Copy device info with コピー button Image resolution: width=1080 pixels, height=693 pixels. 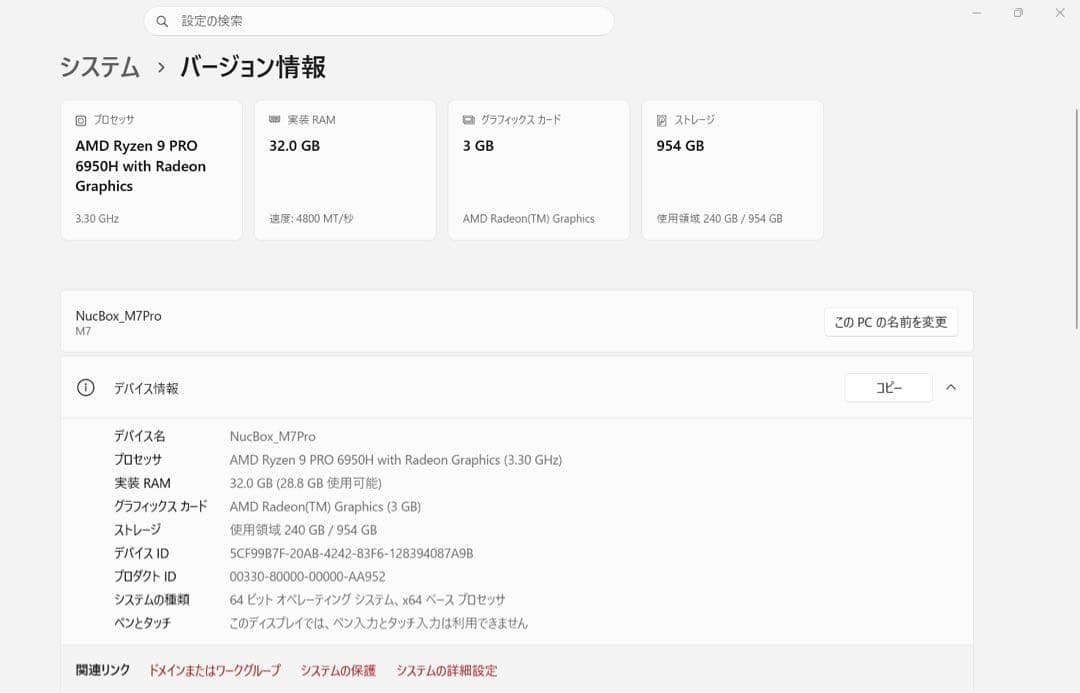[889, 388]
